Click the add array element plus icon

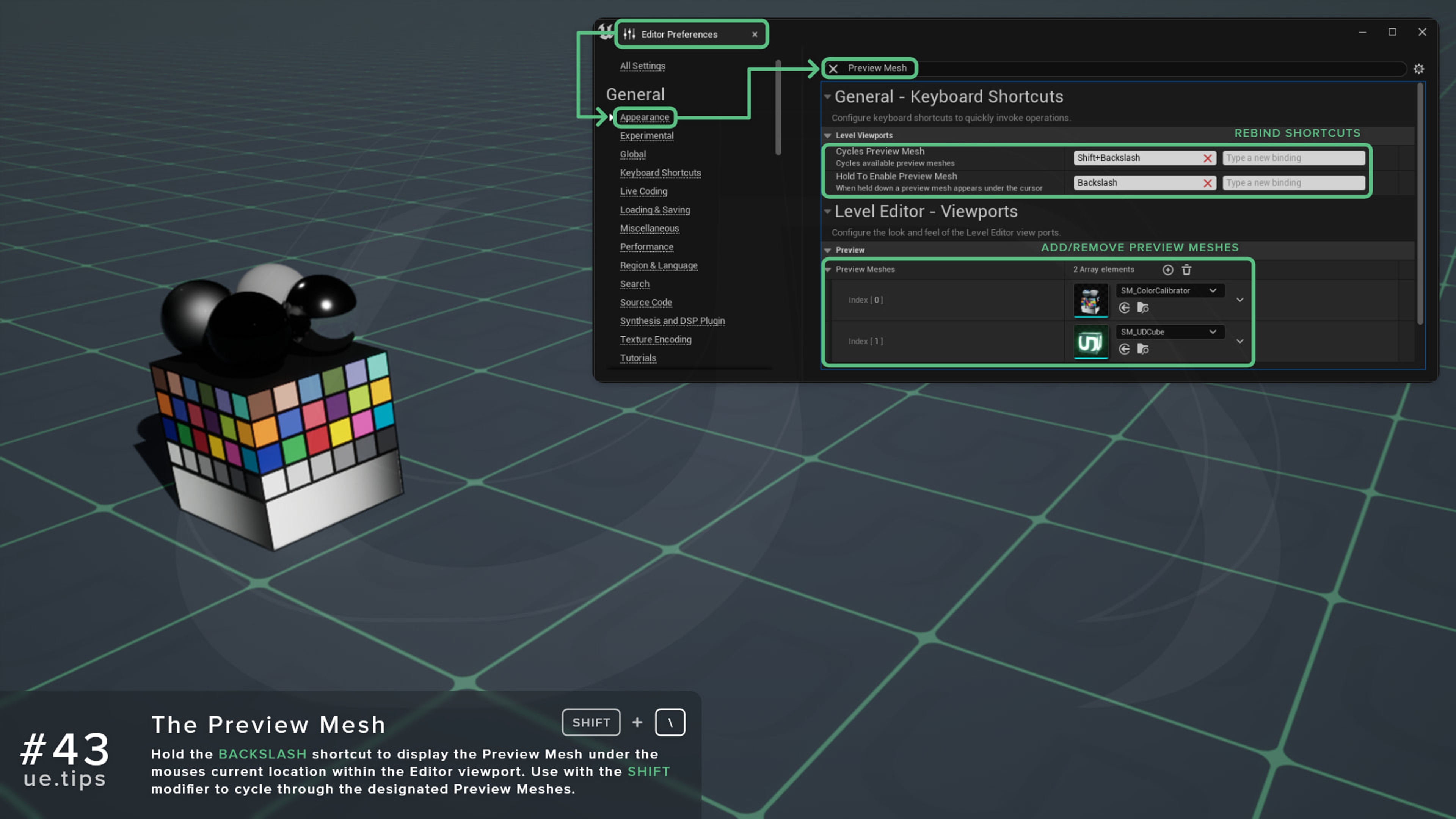1168,270
